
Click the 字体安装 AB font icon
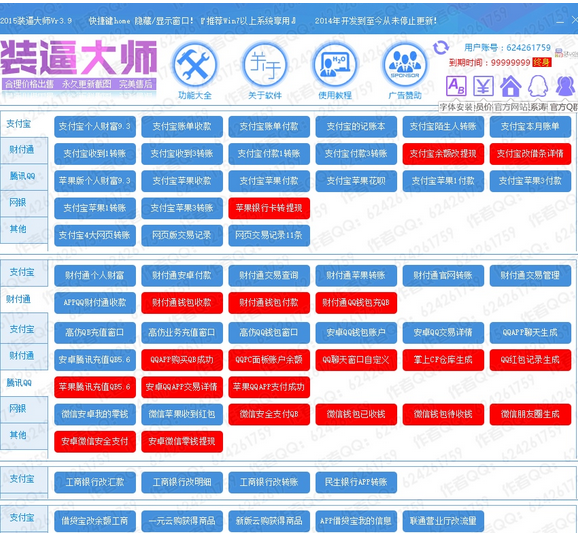(x=456, y=86)
